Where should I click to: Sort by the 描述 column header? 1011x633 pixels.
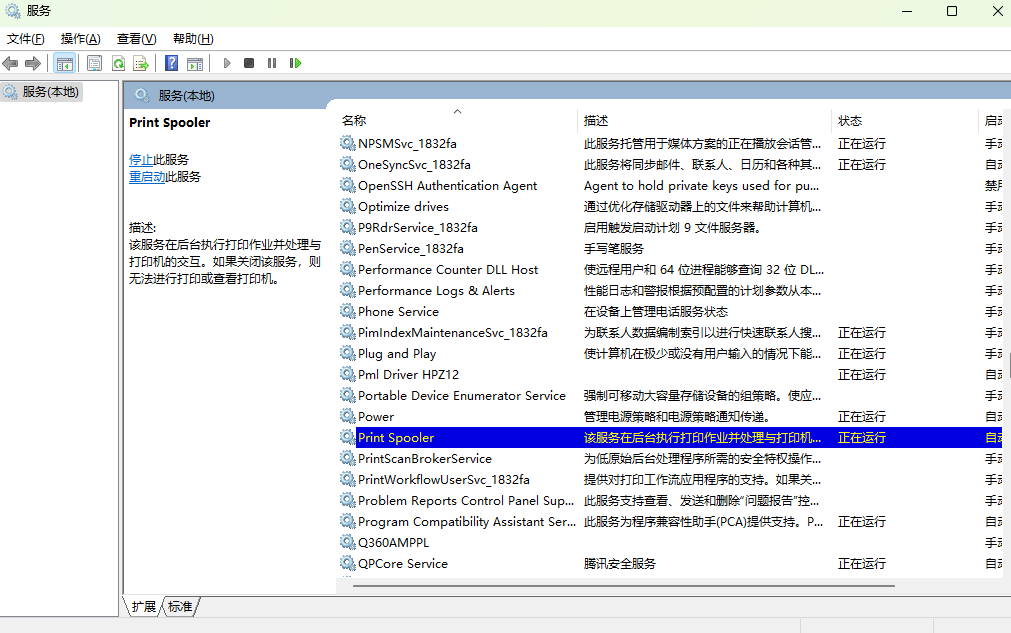coord(704,121)
